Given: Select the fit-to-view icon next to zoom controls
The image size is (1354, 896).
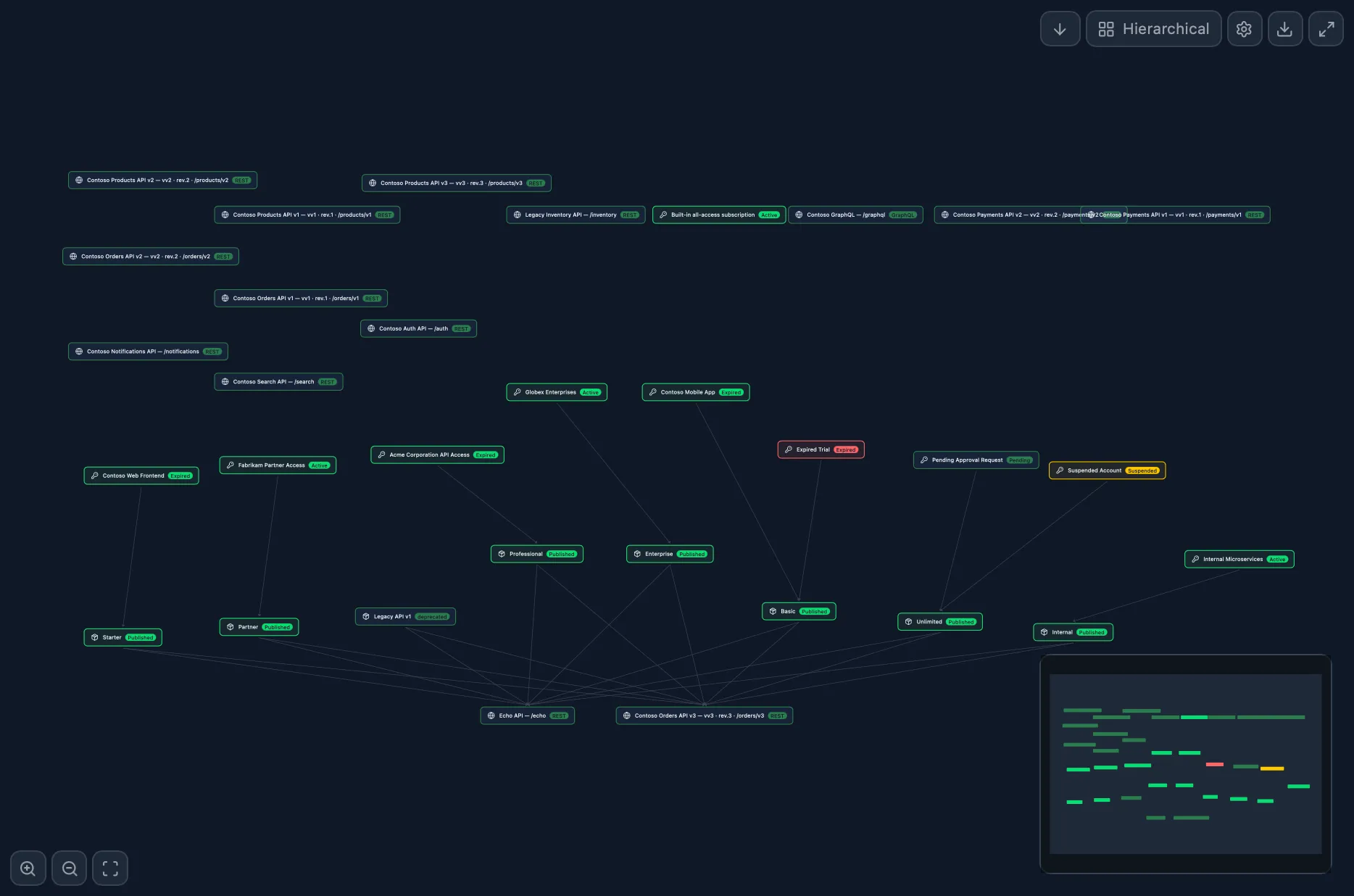Looking at the screenshot, I should pyautogui.click(x=110, y=868).
